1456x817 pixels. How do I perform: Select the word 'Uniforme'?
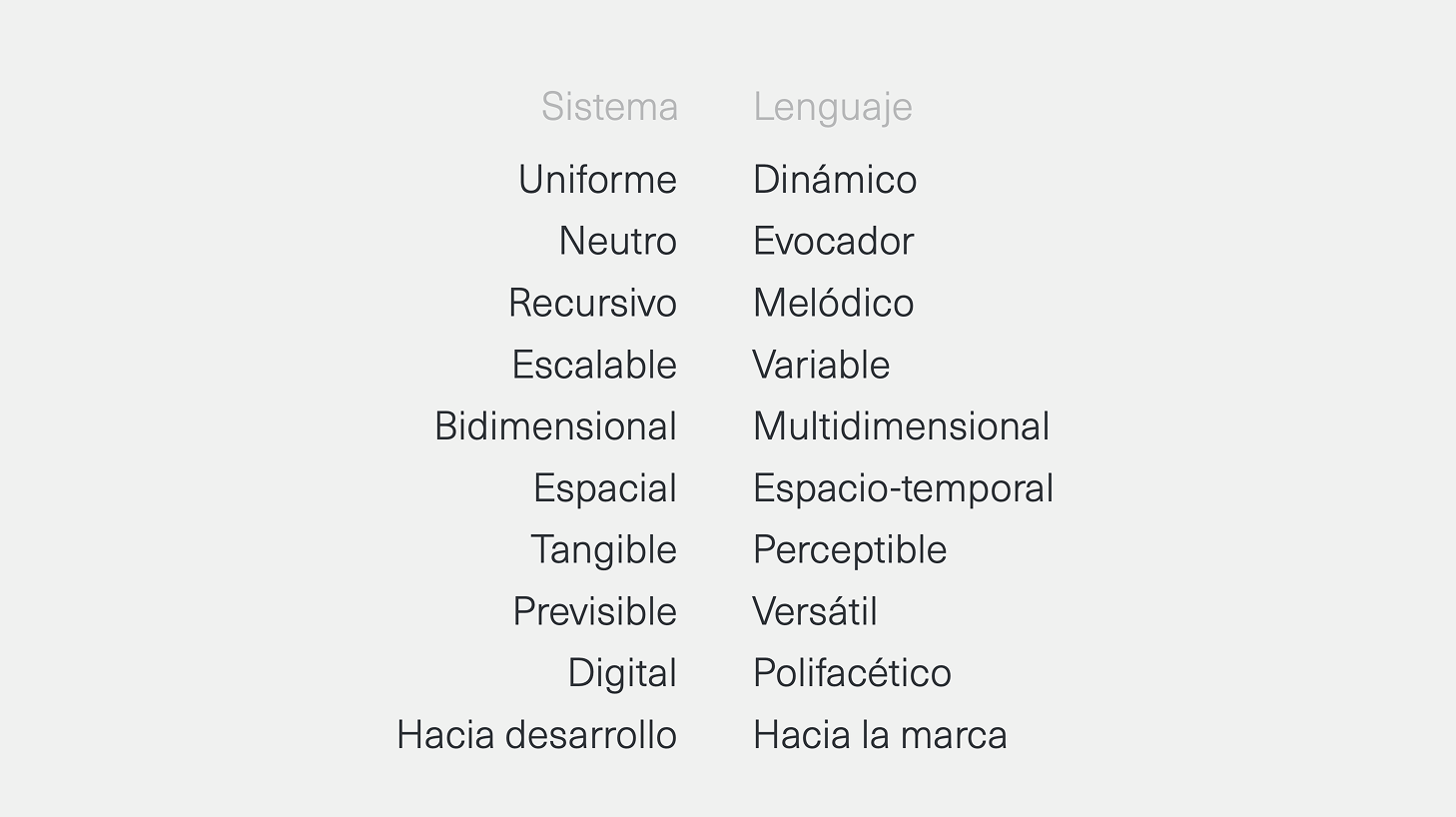(597, 180)
